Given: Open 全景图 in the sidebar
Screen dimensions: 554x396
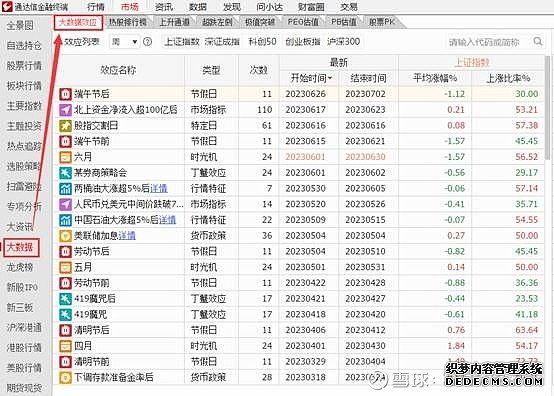Looking at the screenshot, I should click(x=20, y=25).
